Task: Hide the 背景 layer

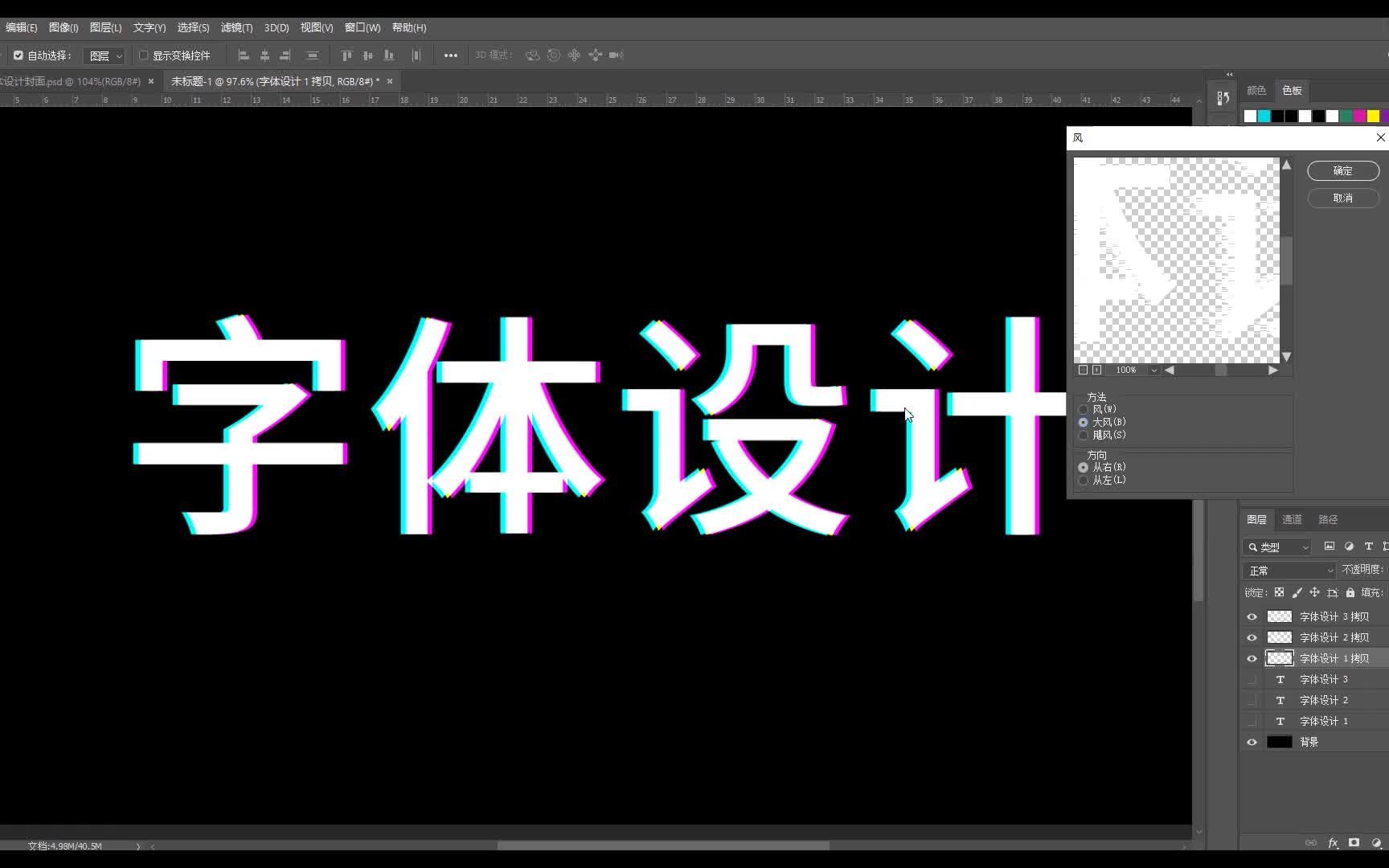Action: [x=1252, y=742]
